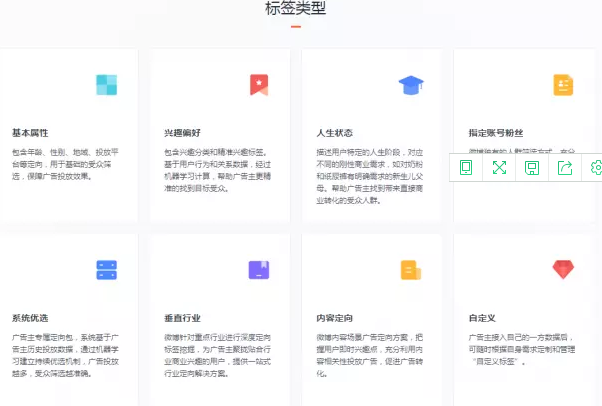This screenshot has width=602, height=406.
Task: Click the blue graduation cap icon
Action: (411, 85)
